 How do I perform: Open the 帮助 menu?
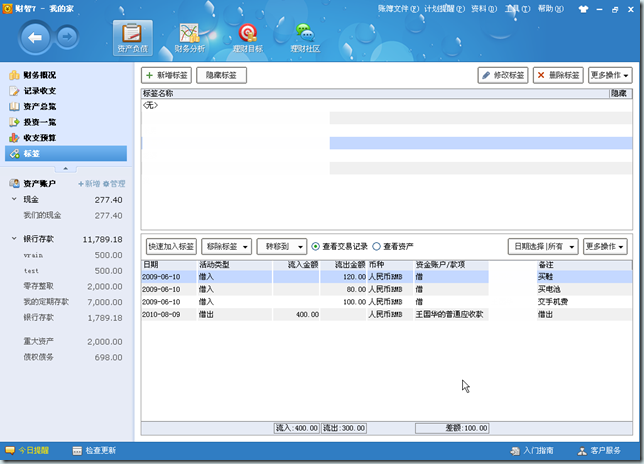click(550, 9)
